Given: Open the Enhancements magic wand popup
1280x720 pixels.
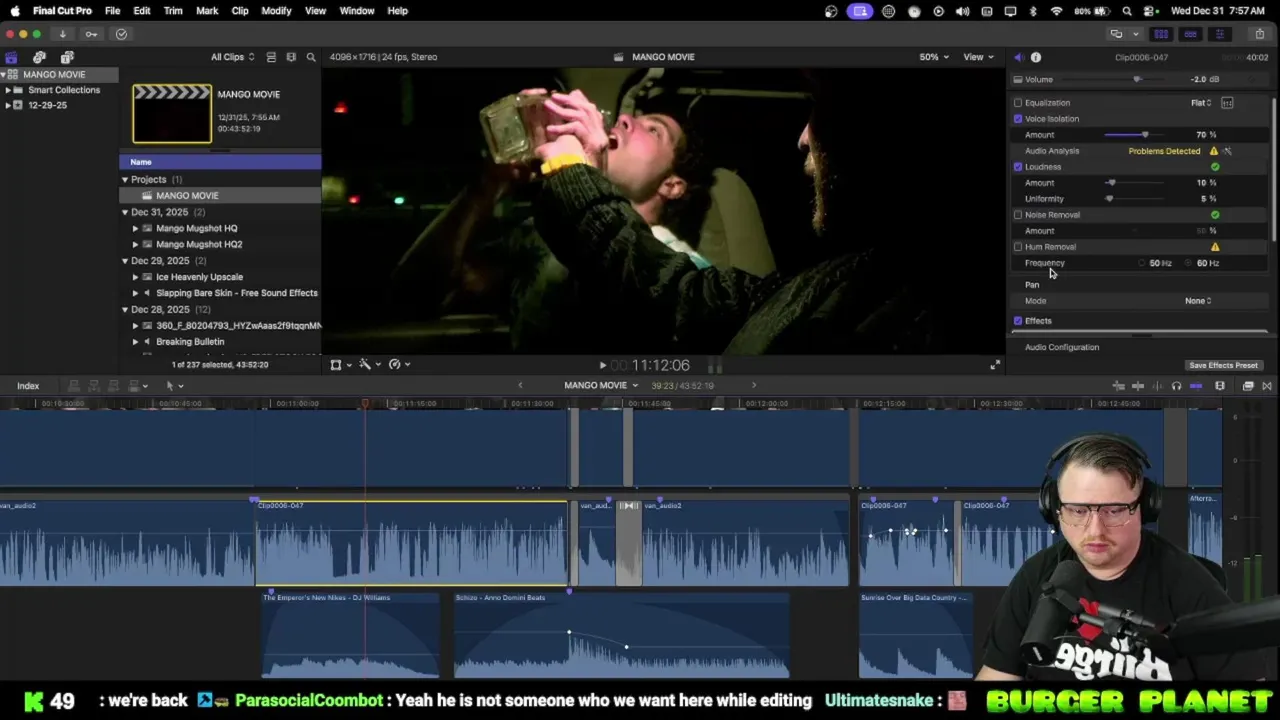Looking at the screenshot, I should [x=369, y=365].
